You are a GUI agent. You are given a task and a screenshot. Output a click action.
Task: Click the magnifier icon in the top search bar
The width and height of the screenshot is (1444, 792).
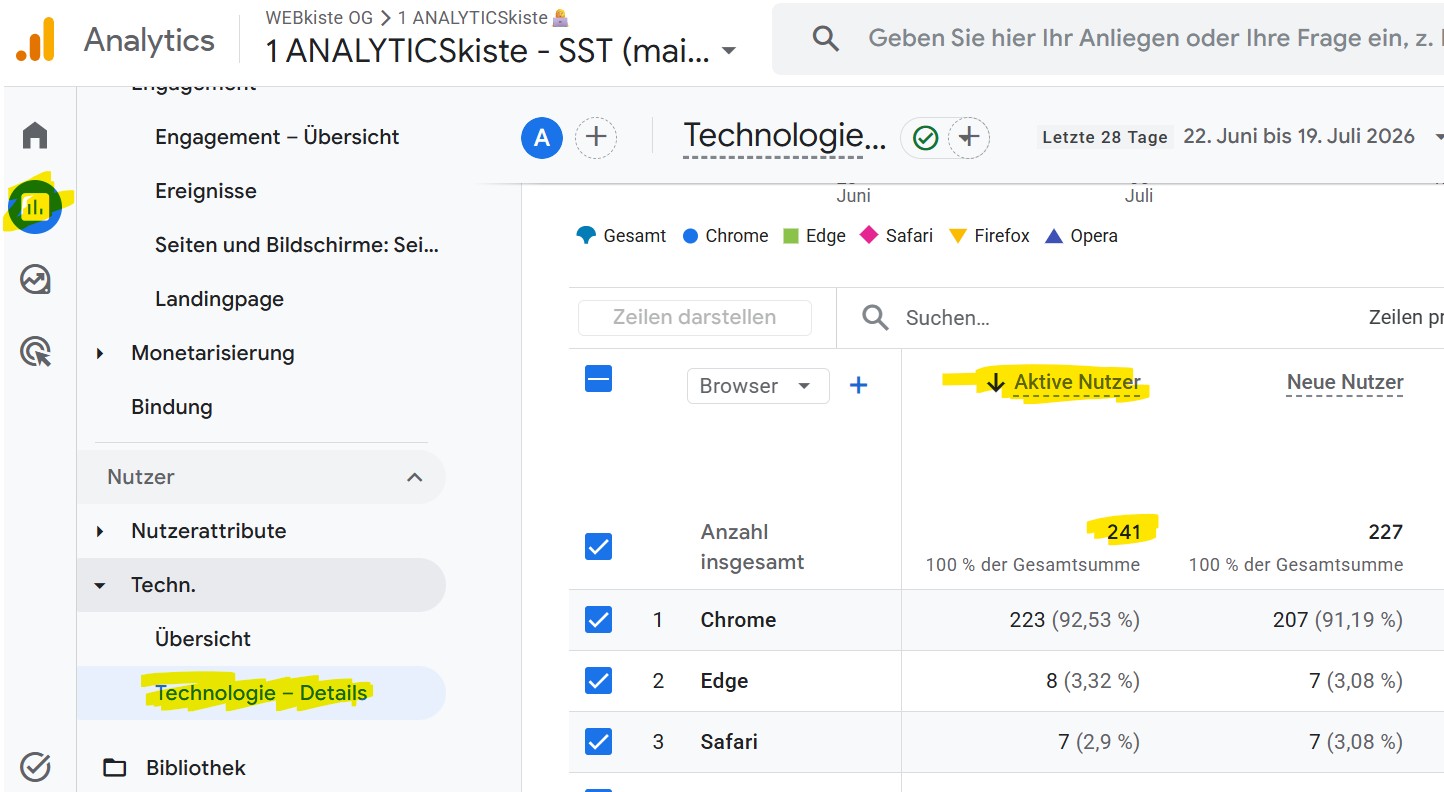coord(825,39)
